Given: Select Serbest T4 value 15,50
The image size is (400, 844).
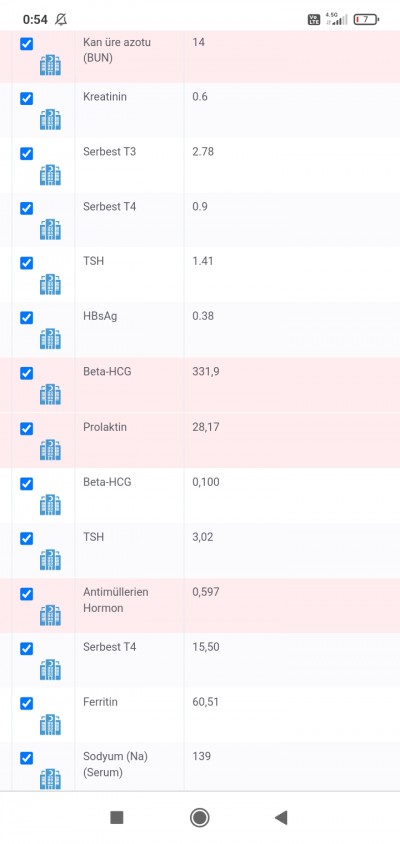Looking at the screenshot, I should pos(206,646).
